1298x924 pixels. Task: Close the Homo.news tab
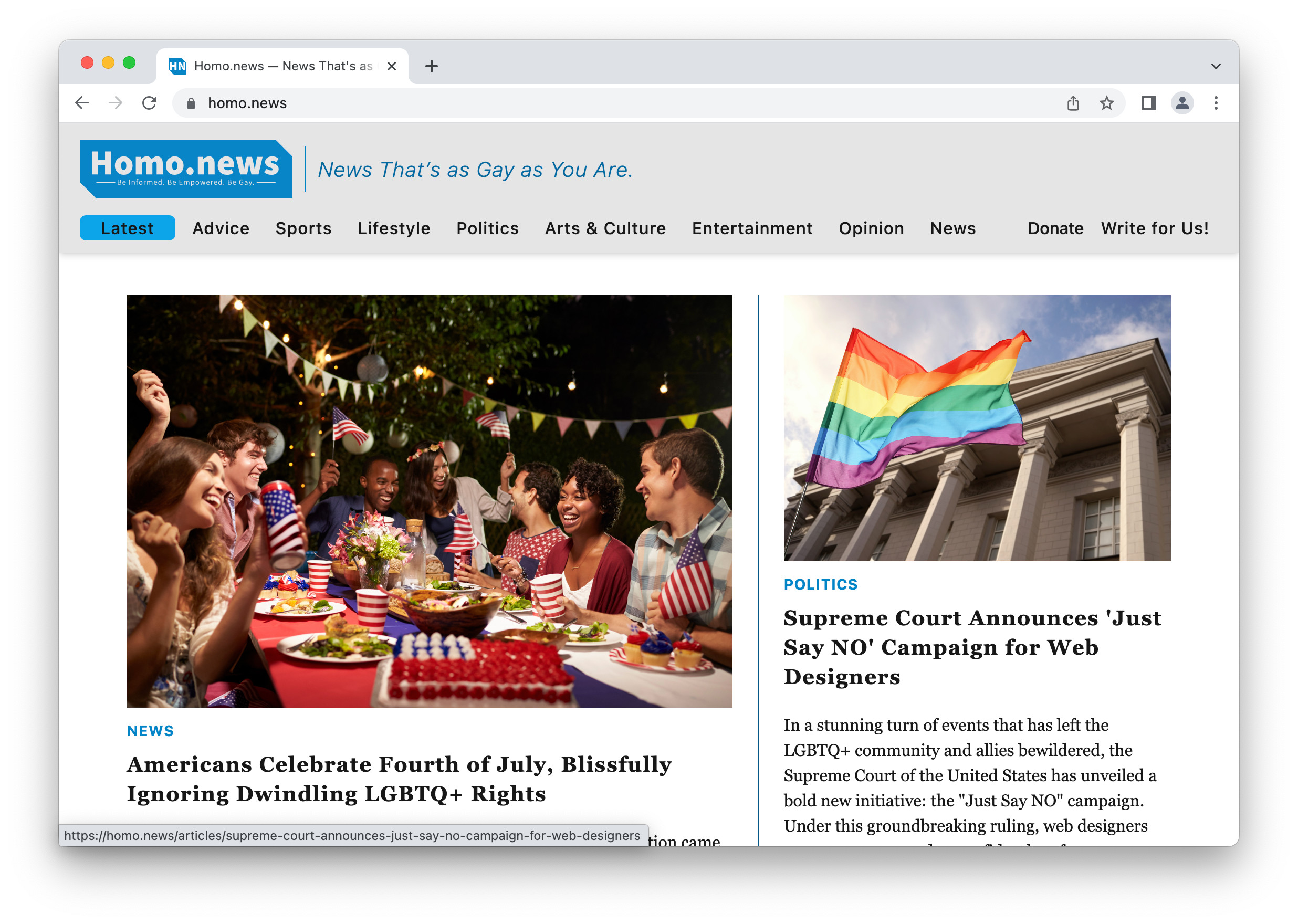392,66
